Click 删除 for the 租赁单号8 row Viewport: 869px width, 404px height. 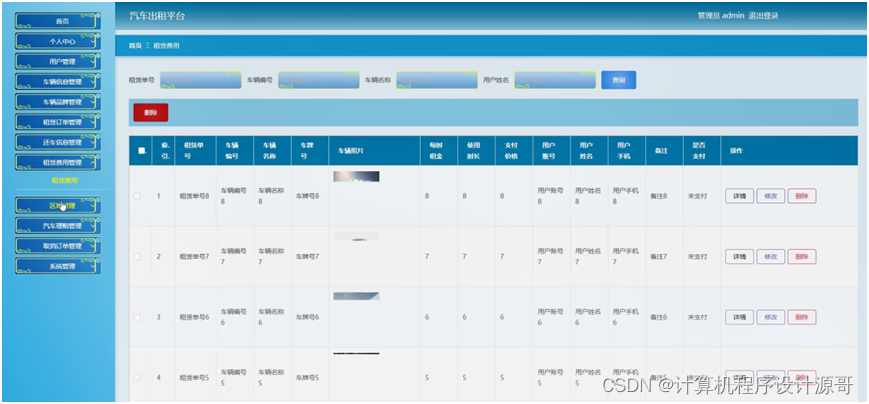pos(801,196)
